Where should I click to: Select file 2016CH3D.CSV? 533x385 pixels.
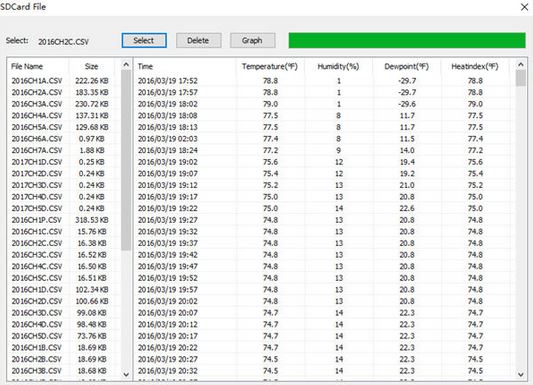[x=37, y=313]
